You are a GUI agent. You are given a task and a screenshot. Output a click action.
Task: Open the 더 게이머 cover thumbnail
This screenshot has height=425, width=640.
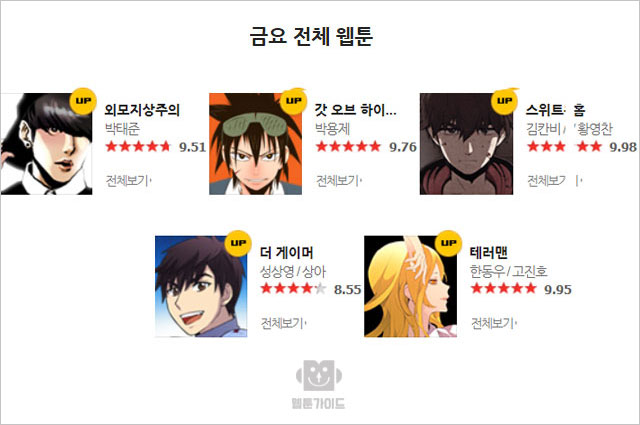click(x=201, y=286)
